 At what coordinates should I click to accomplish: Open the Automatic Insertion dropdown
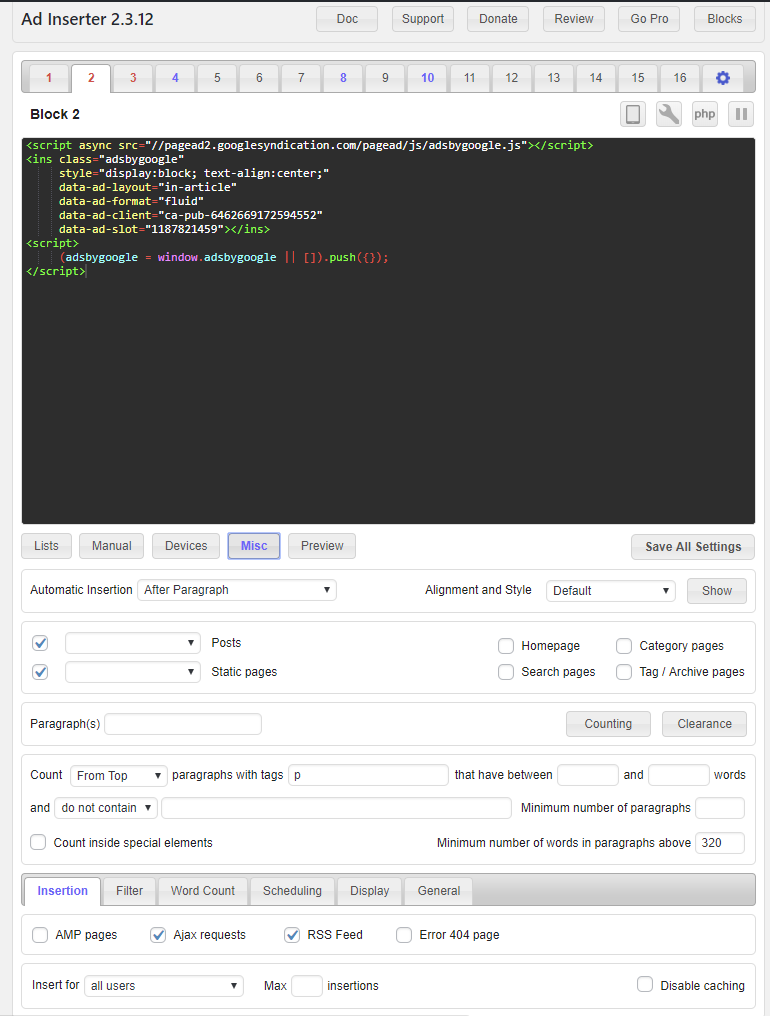click(x=237, y=590)
